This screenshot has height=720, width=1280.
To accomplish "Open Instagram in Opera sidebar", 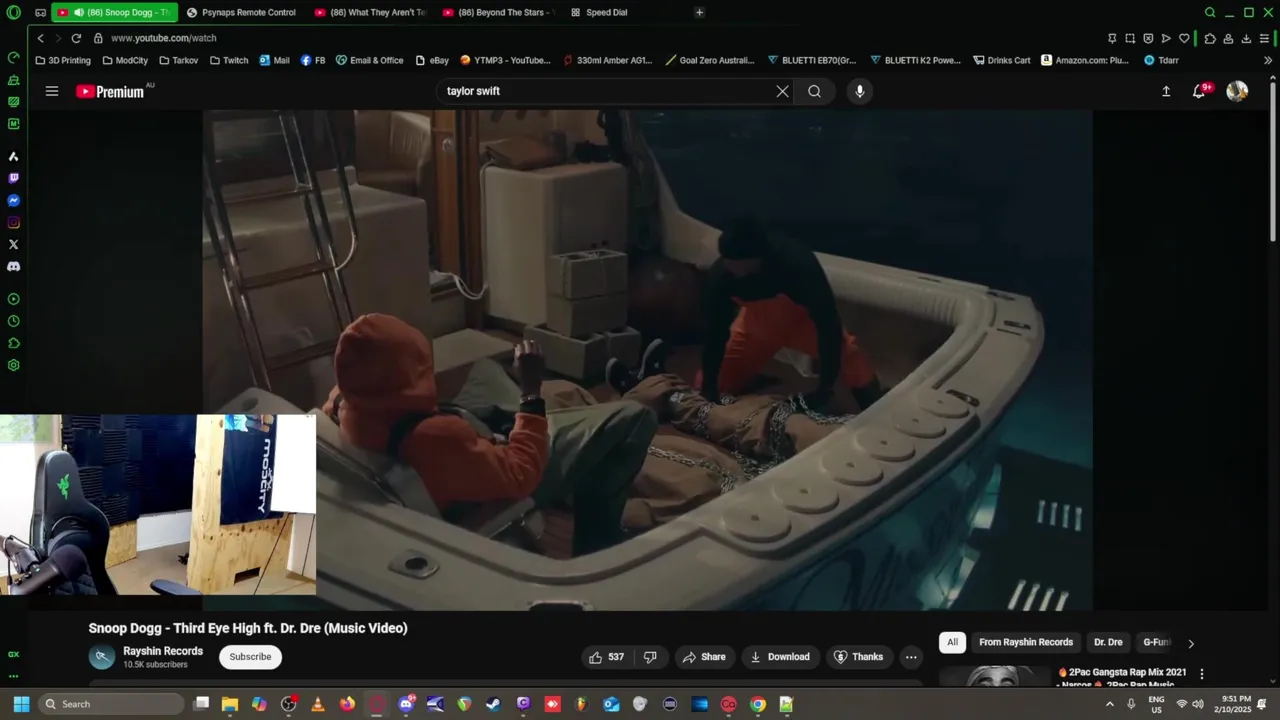I will 13,222.
